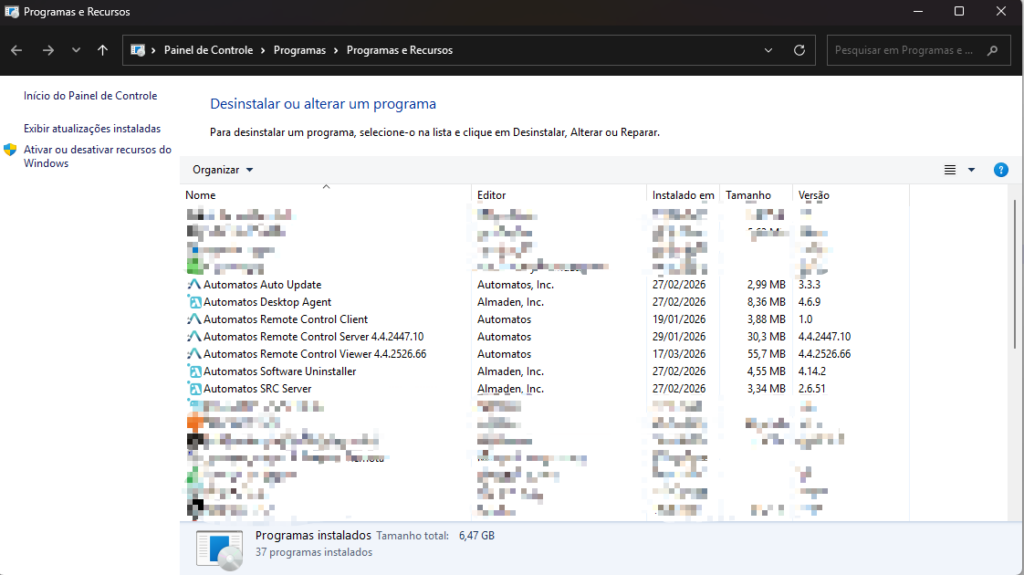This screenshot has width=1024, height=575.
Task: Click the Automatos Desktop Agent icon
Action: tap(194, 302)
